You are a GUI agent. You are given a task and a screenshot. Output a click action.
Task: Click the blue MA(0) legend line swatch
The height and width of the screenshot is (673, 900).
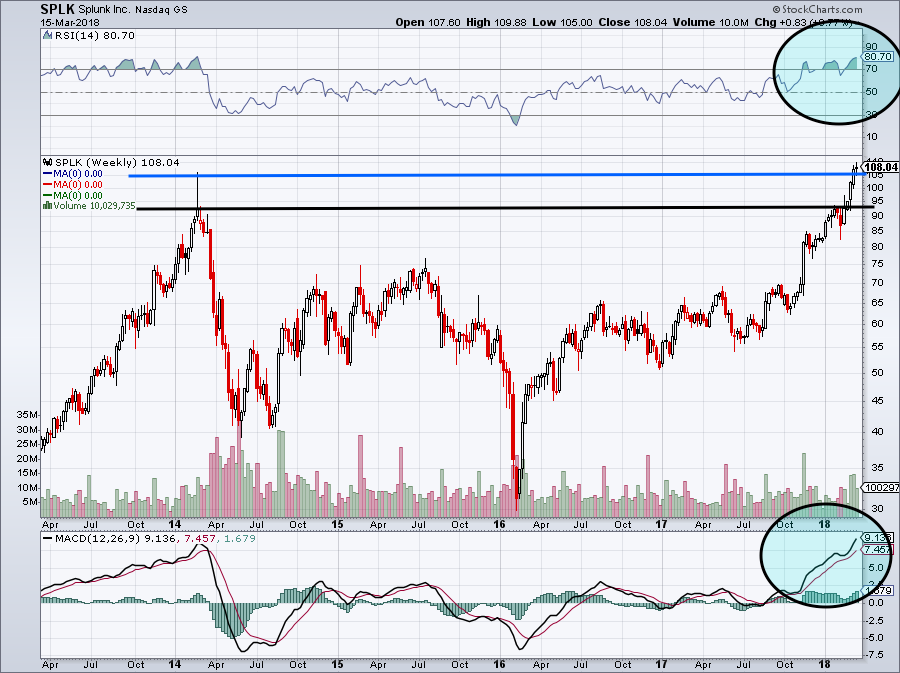[47, 173]
